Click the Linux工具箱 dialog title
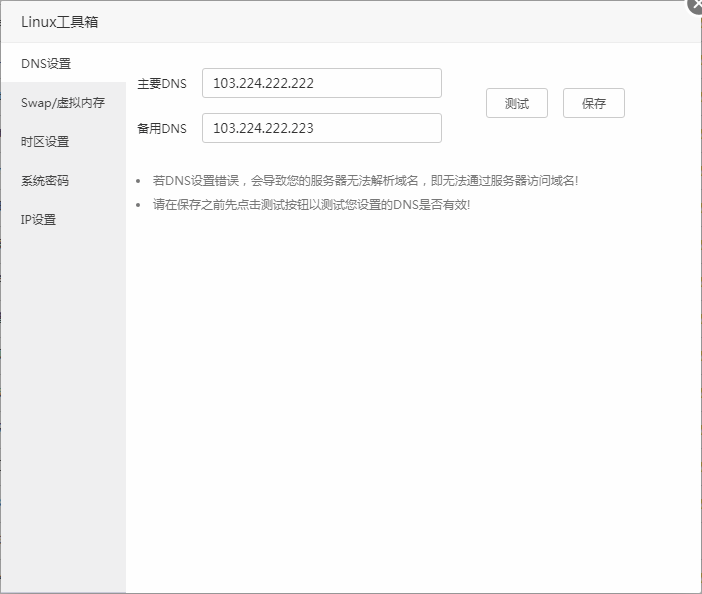Image resolution: width=702 pixels, height=594 pixels. click(59, 21)
